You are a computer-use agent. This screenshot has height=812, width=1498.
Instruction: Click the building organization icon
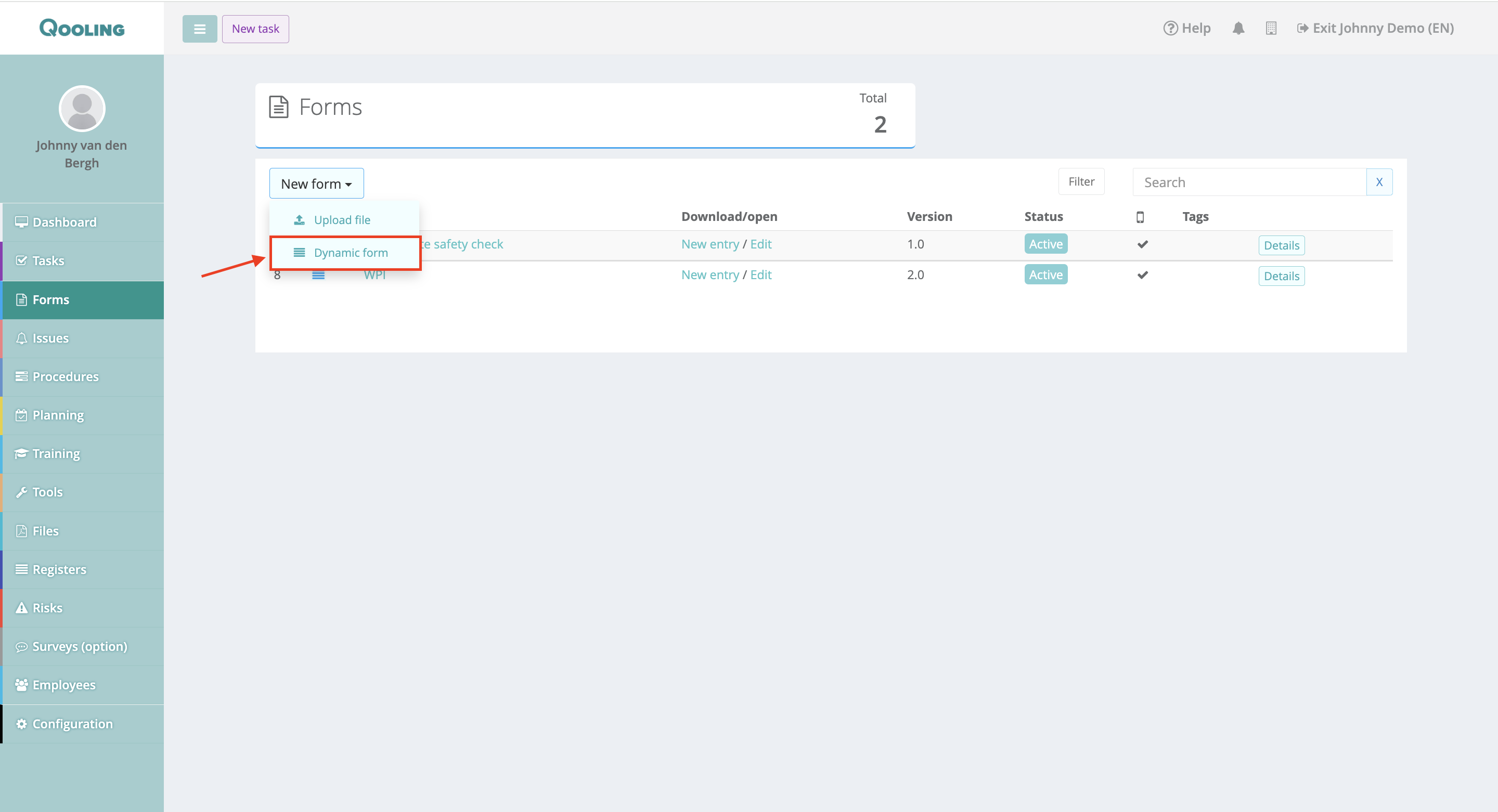tap(1271, 28)
